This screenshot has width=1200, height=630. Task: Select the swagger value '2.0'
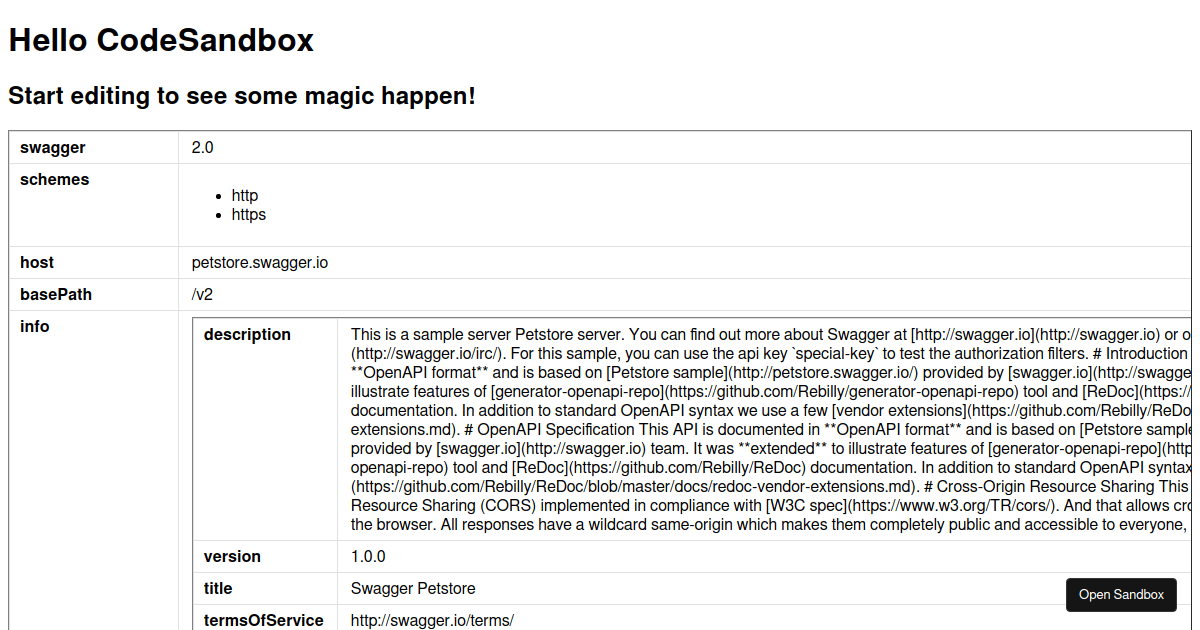[203, 148]
